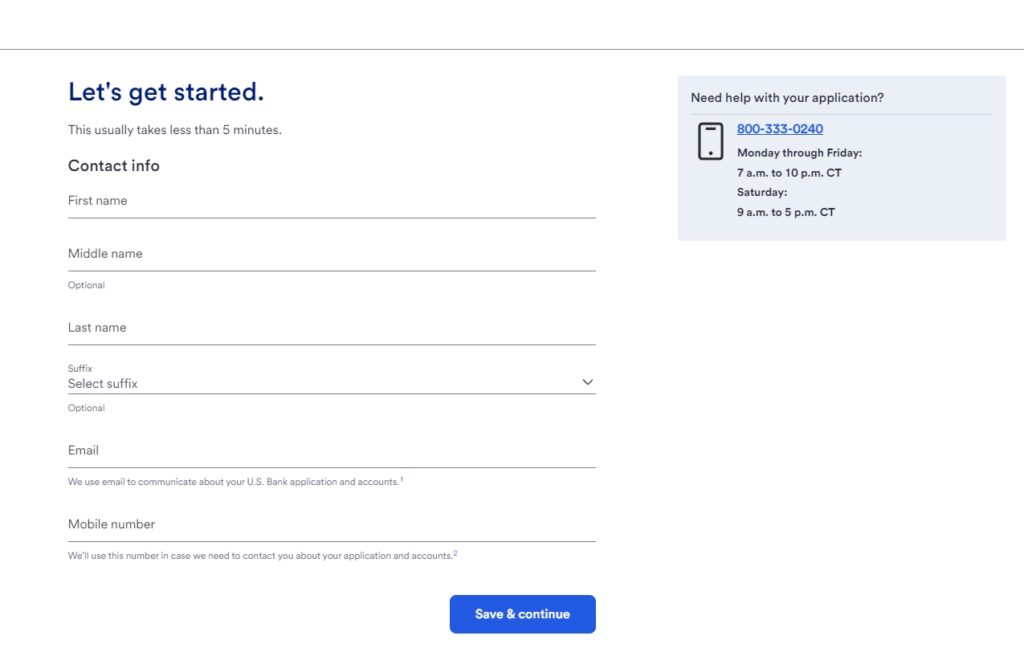Expand the suffix chevron arrow
1024x648 pixels.
(x=587, y=382)
